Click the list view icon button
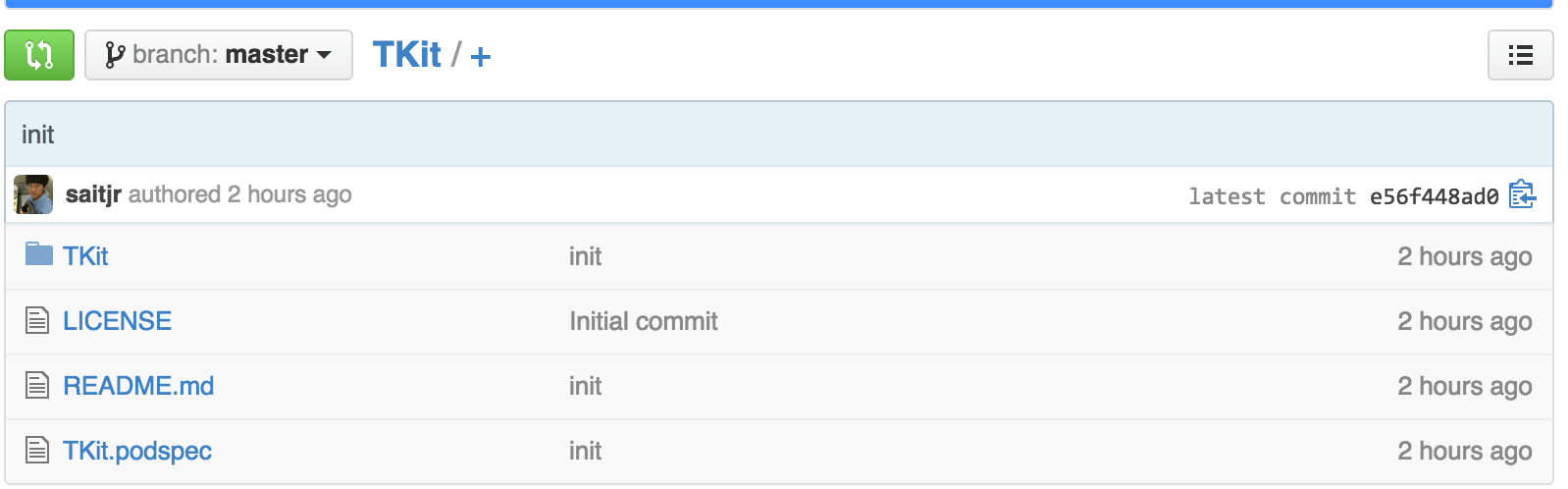Screen dimensions: 1568x489 (x=1520, y=55)
